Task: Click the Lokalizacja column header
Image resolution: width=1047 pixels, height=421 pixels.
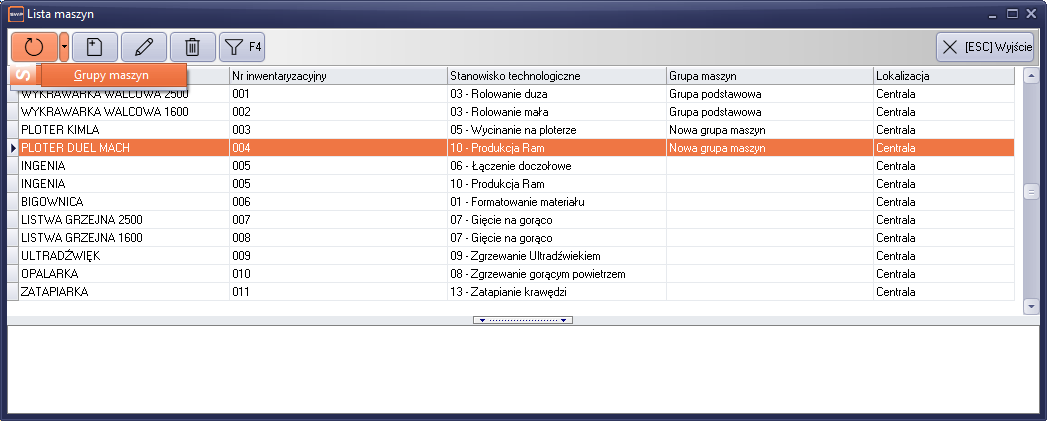Action: click(x=940, y=76)
